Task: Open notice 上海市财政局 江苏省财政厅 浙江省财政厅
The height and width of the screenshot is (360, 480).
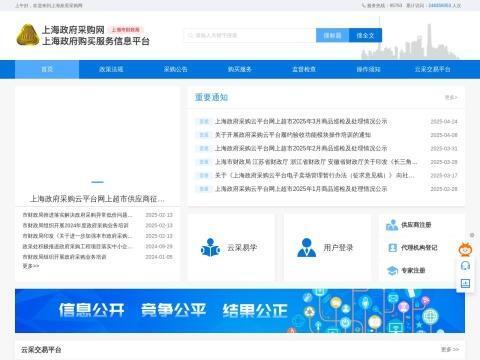Action: [316, 162]
